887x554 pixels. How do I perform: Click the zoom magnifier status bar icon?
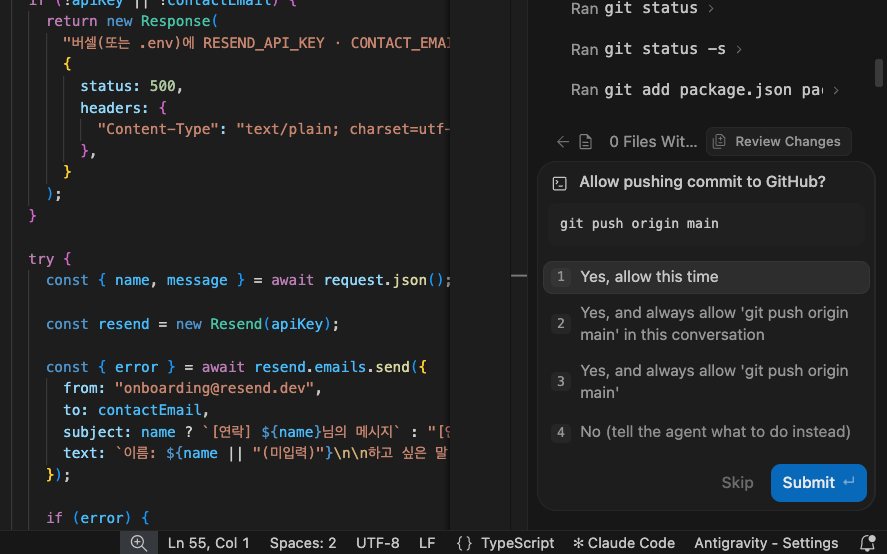pos(139,543)
